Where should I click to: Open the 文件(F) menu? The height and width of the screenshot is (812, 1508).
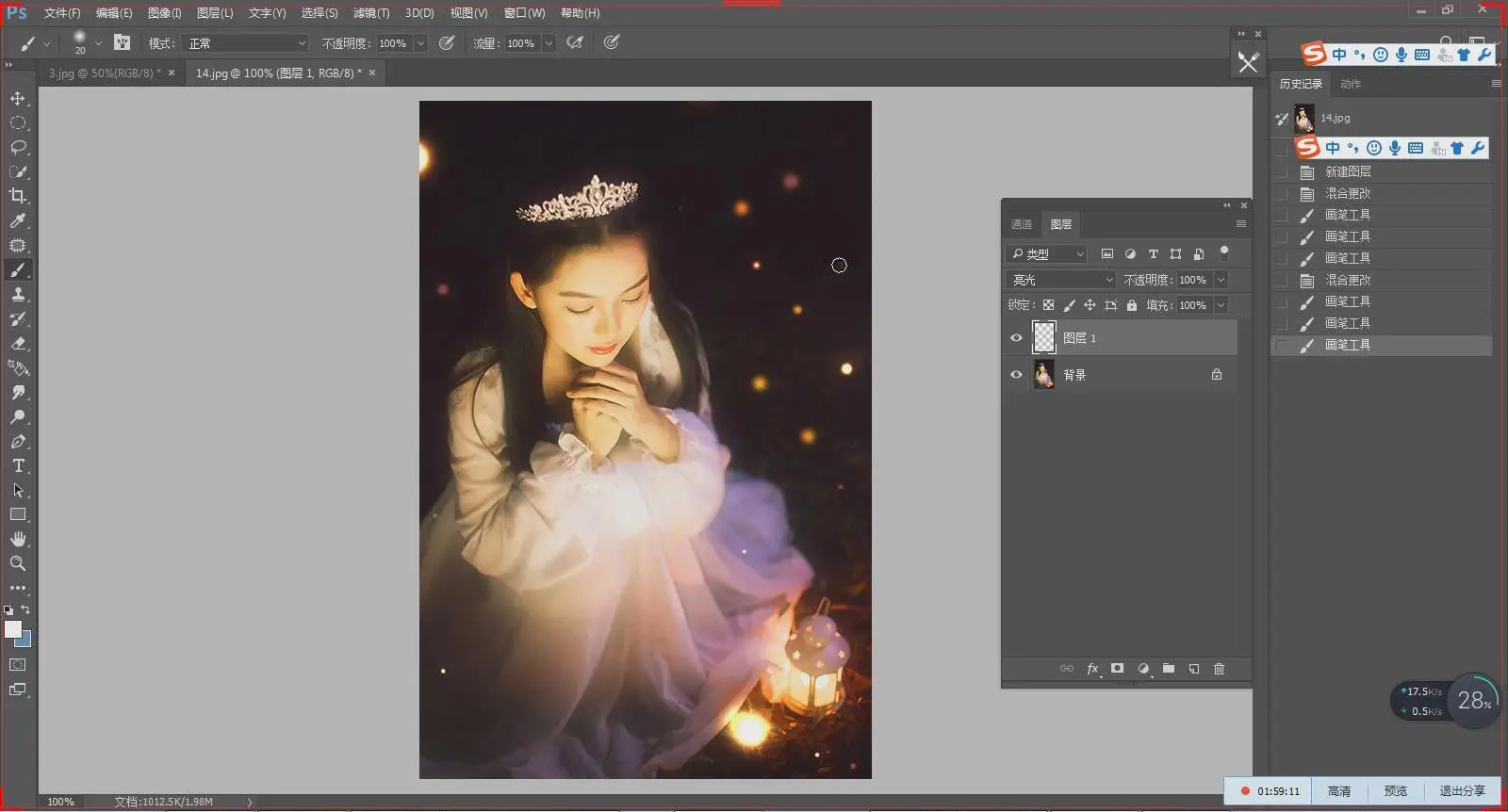(62, 13)
